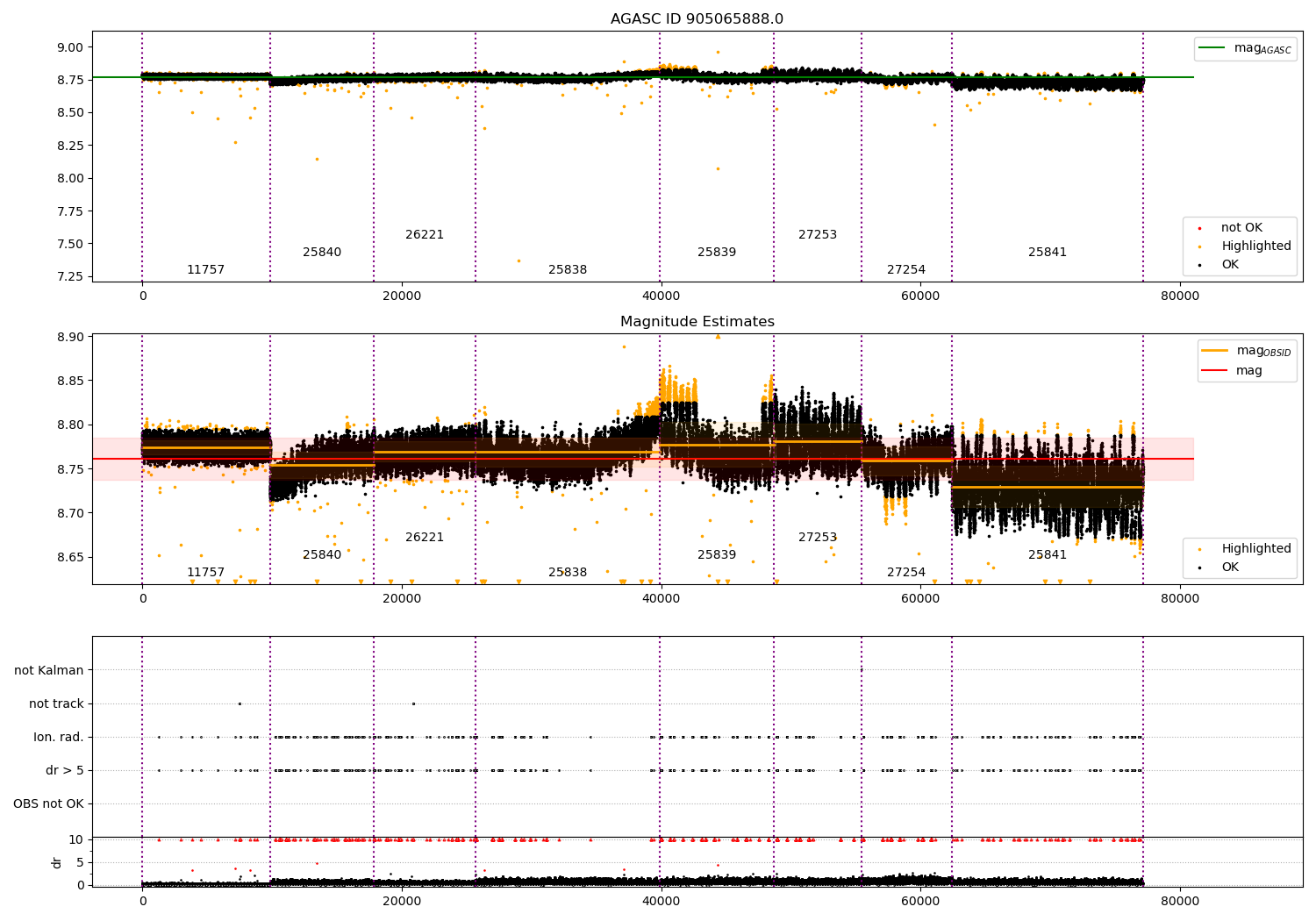The image size is (1316, 921).
Task: Click the 'not track' row label
Action: click(56, 704)
